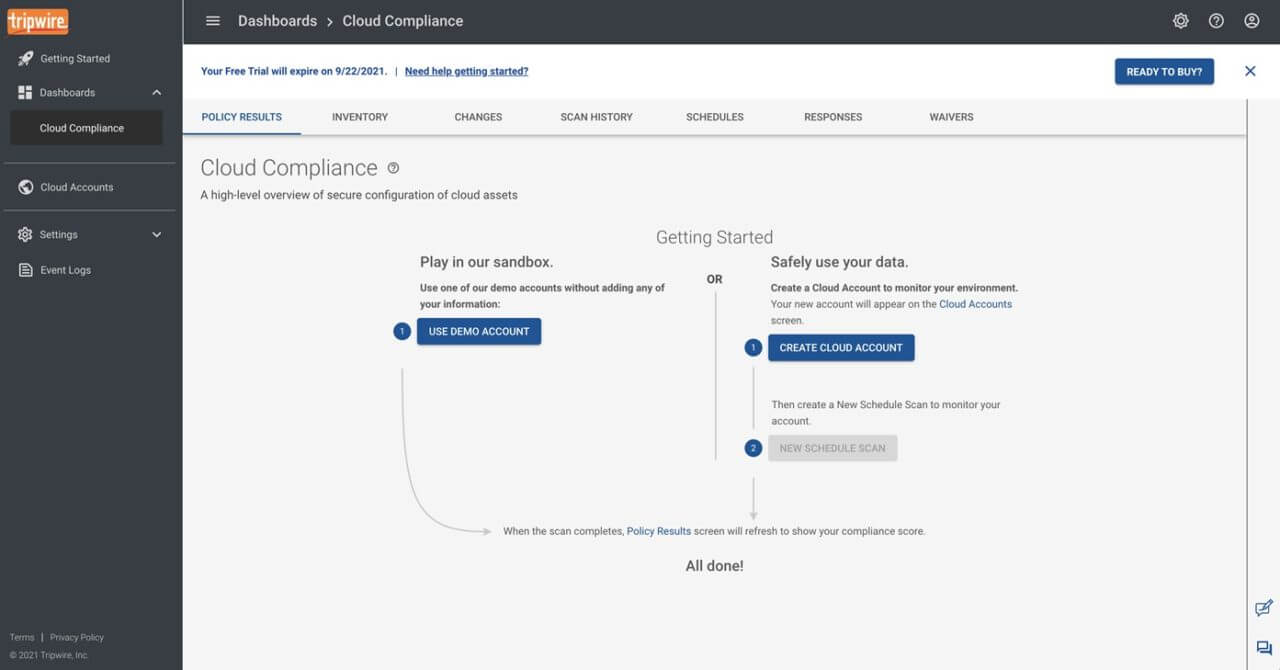Click the hamburger menu icon
Viewport: 1280px width, 670px height.
pos(212,21)
